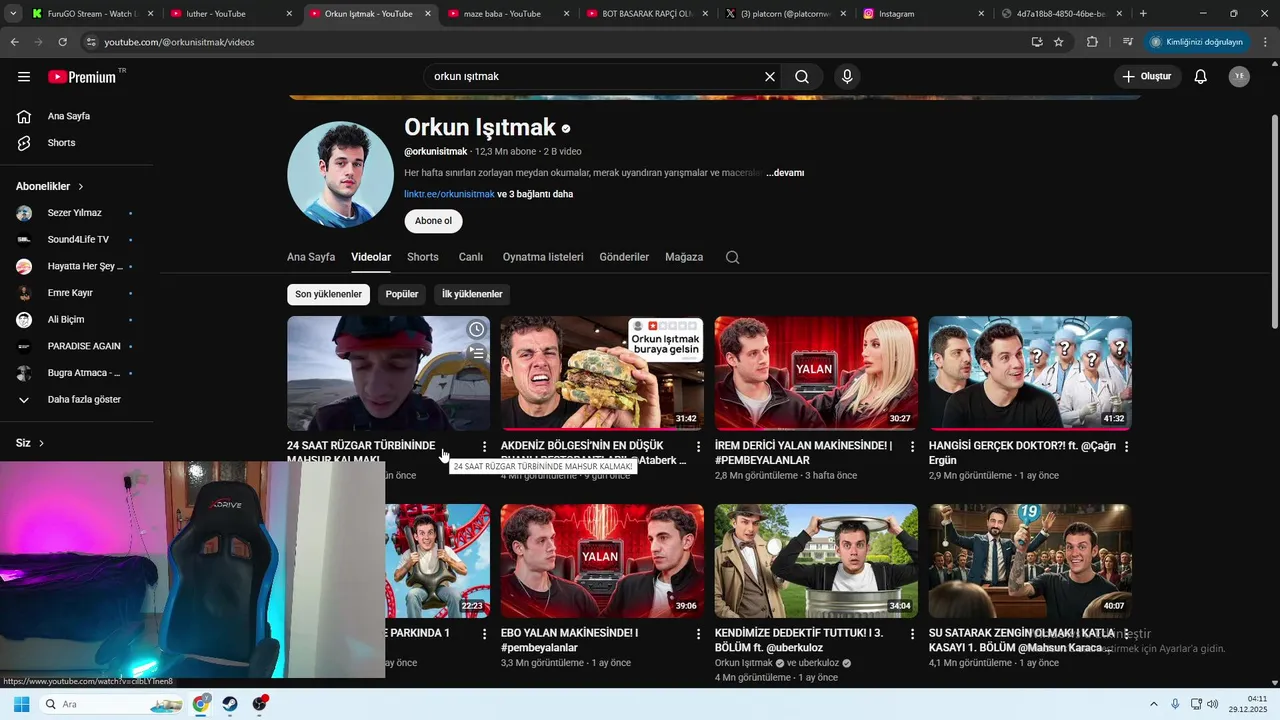Switch to channel Ana Sayfa tab
This screenshot has width=1280, height=720.
pos(311,257)
